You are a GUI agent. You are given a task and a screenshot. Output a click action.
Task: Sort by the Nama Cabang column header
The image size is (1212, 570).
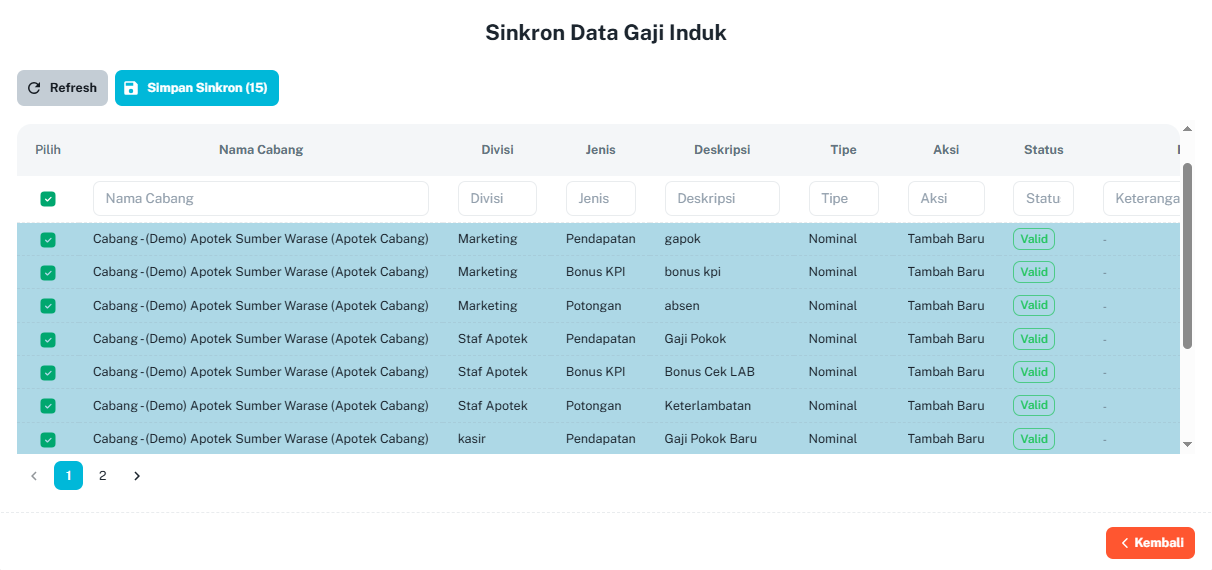261,150
